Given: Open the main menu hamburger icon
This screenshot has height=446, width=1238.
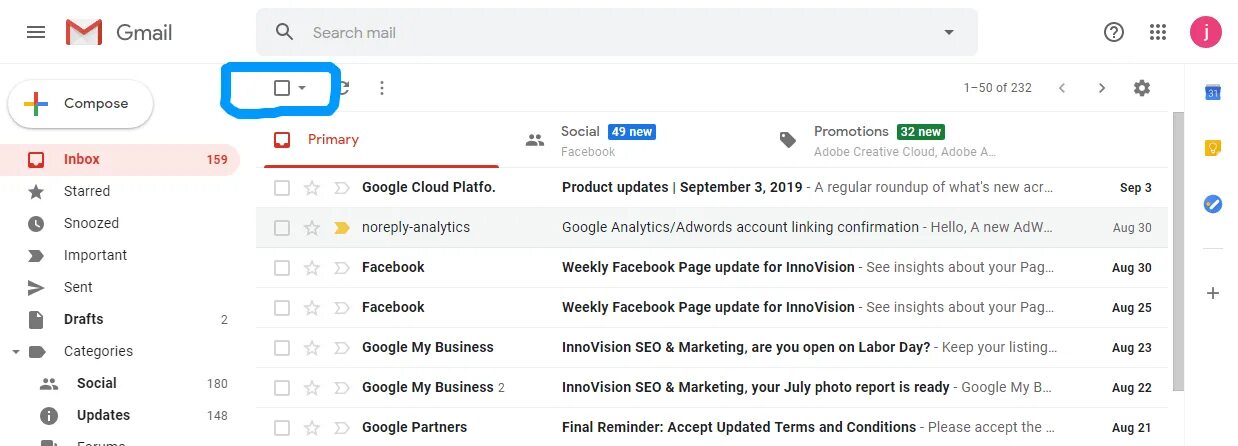Looking at the screenshot, I should pyautogui.click(x=36, y=32).
